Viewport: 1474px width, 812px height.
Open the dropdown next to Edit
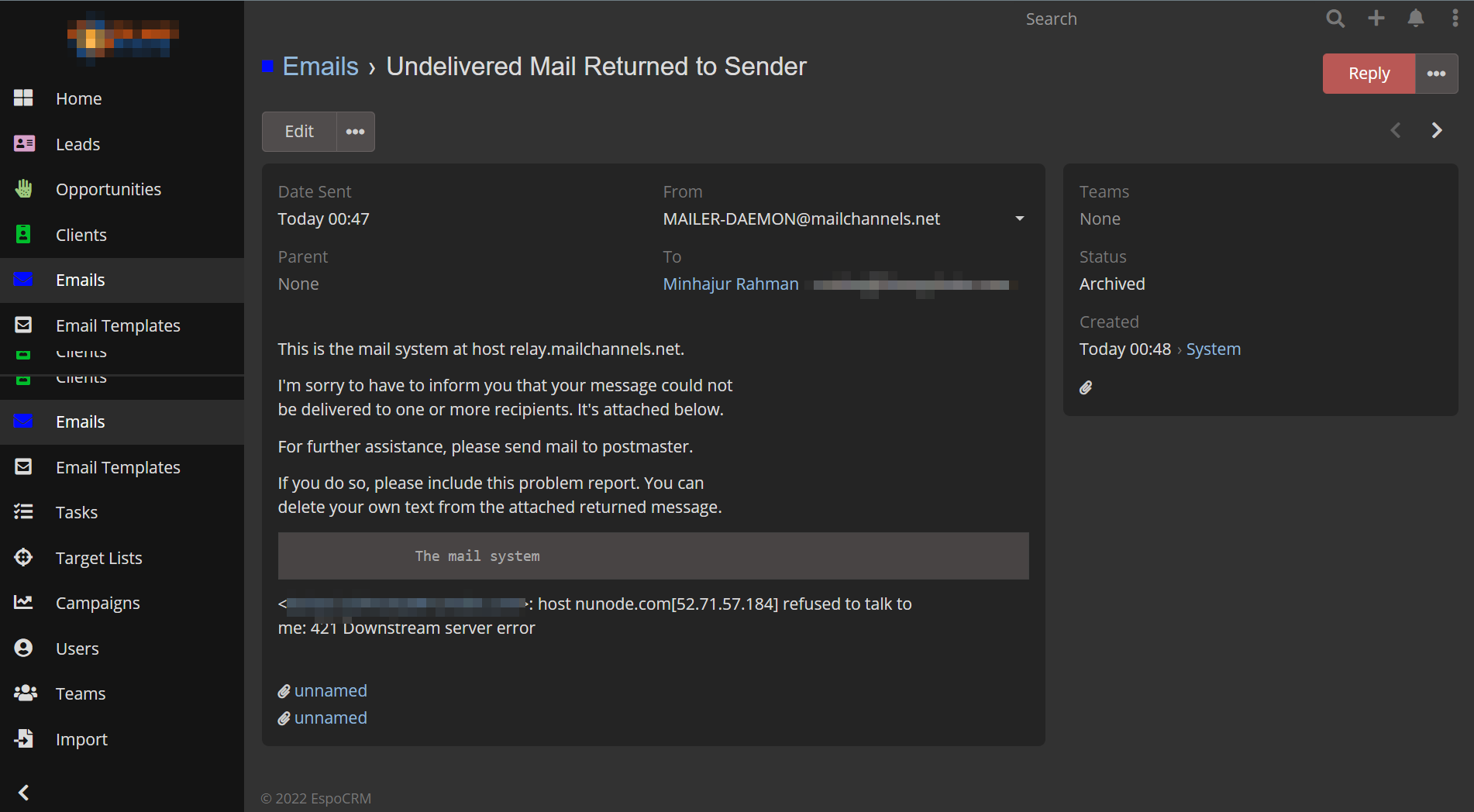click(356, 132)
